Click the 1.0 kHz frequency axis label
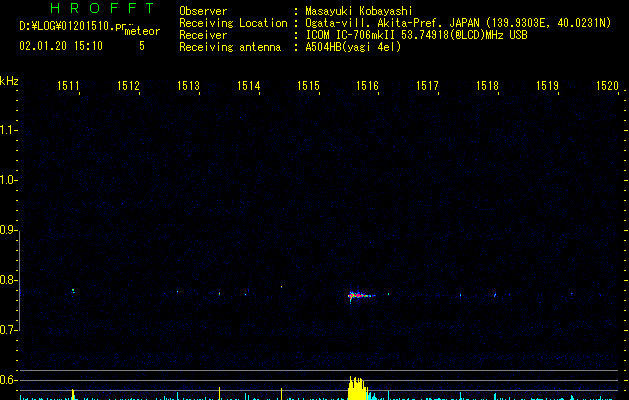629x400 pixels. [x=8, y=180]
